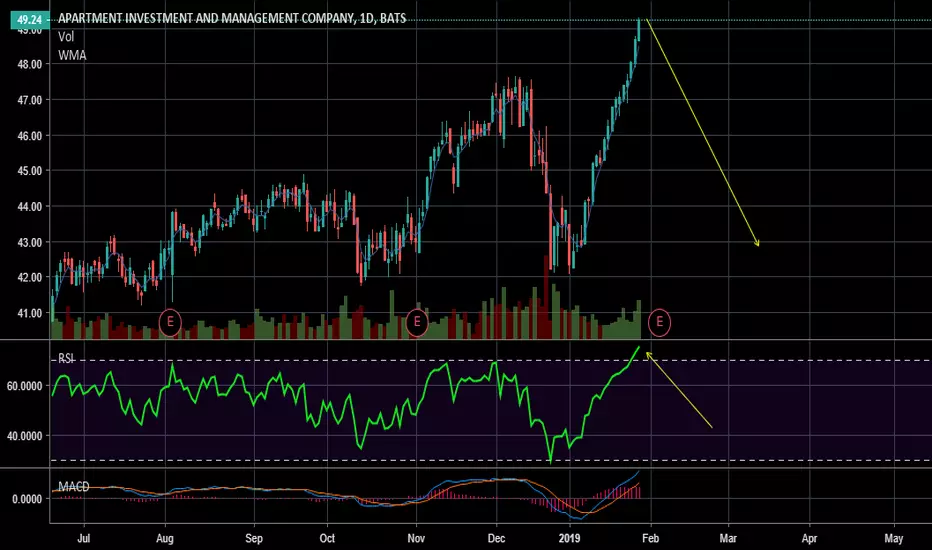Screen dimensions: 932x550
Task: Click the Nov label on time axis
Action: (x=416, y=538)
